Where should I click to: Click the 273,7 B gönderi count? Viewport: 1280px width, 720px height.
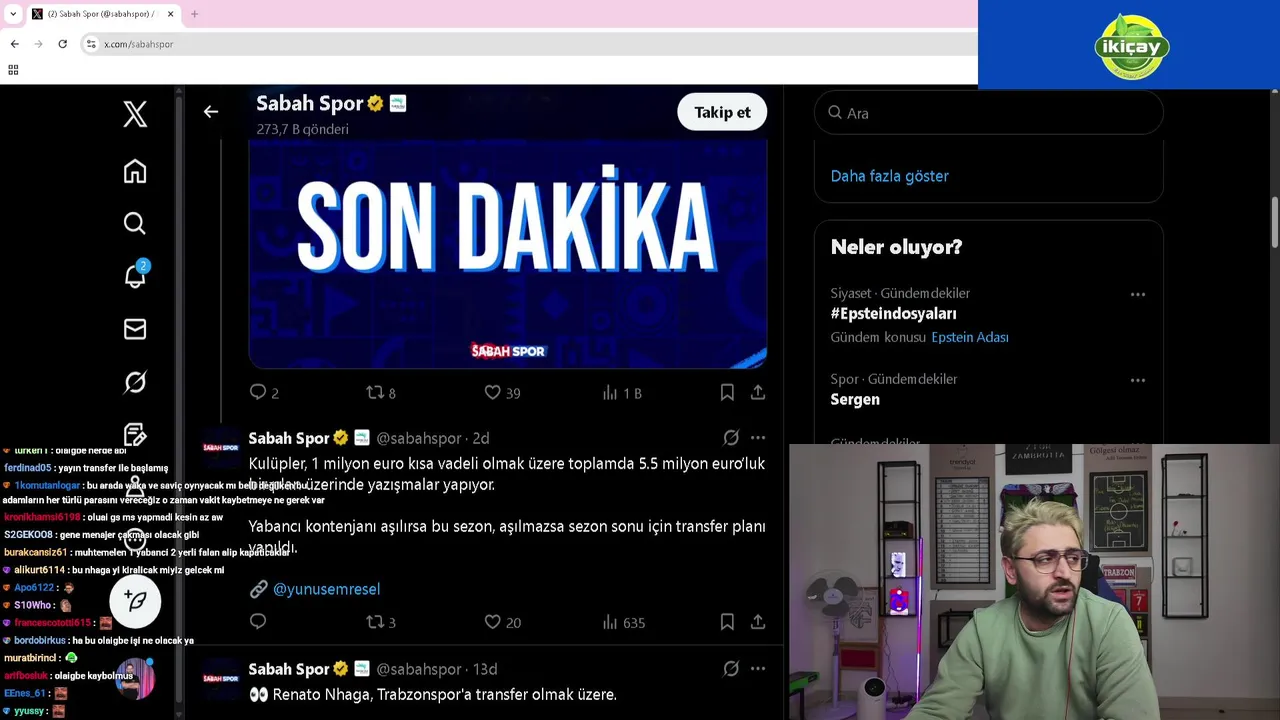(x=302, y=129)
